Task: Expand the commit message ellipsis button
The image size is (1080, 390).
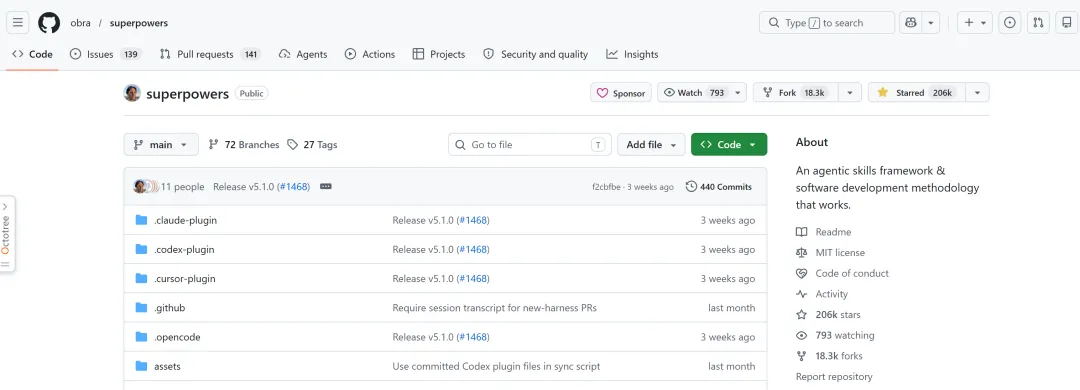Action: point(326,187)
